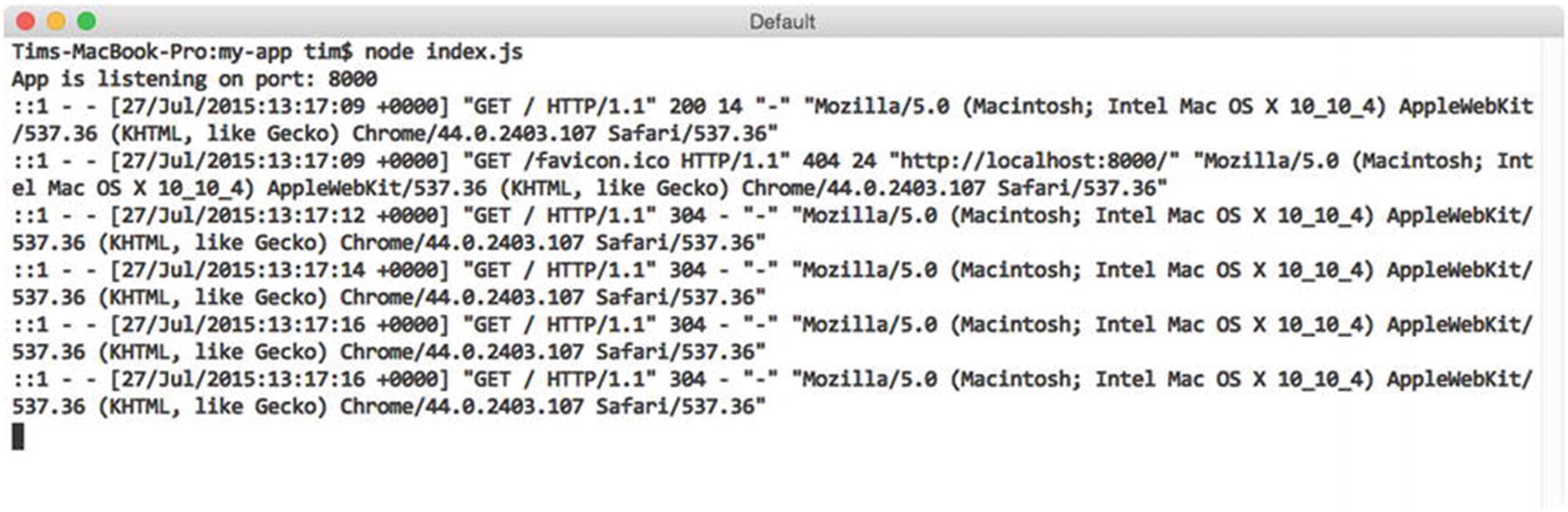Image resolution: width=1568 pixels, height=512 pixels.
Task: Maximize the Terminal using green button
Action: [86, 21]
